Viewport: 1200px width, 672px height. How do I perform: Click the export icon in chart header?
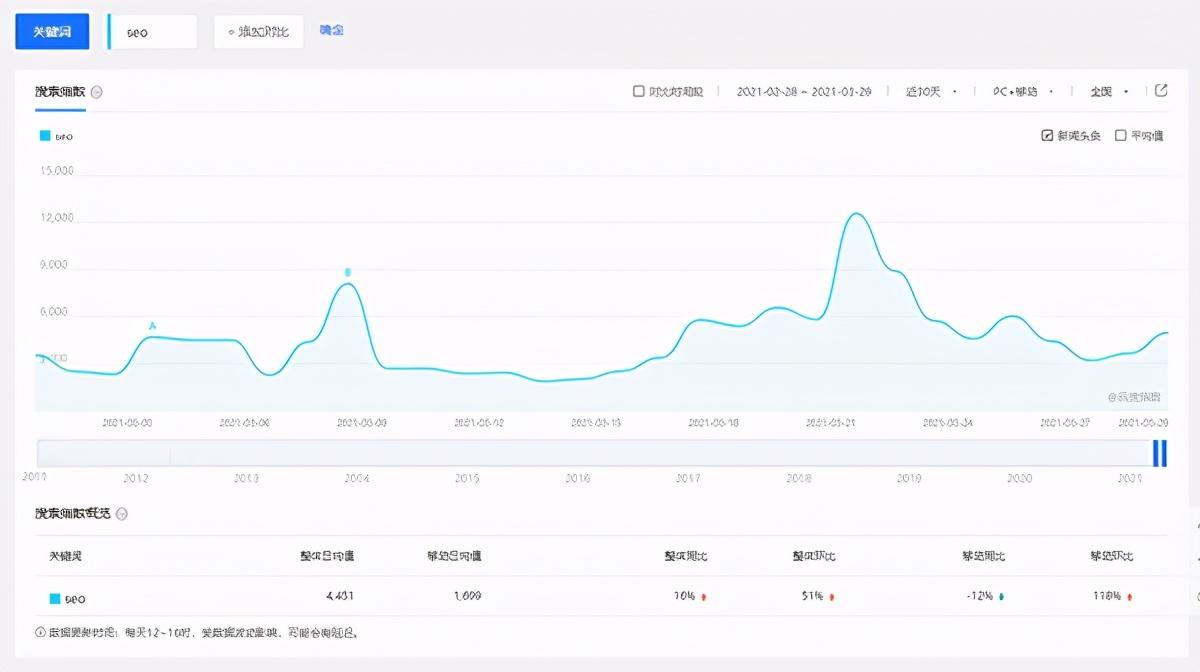(x=1161, y=90)
